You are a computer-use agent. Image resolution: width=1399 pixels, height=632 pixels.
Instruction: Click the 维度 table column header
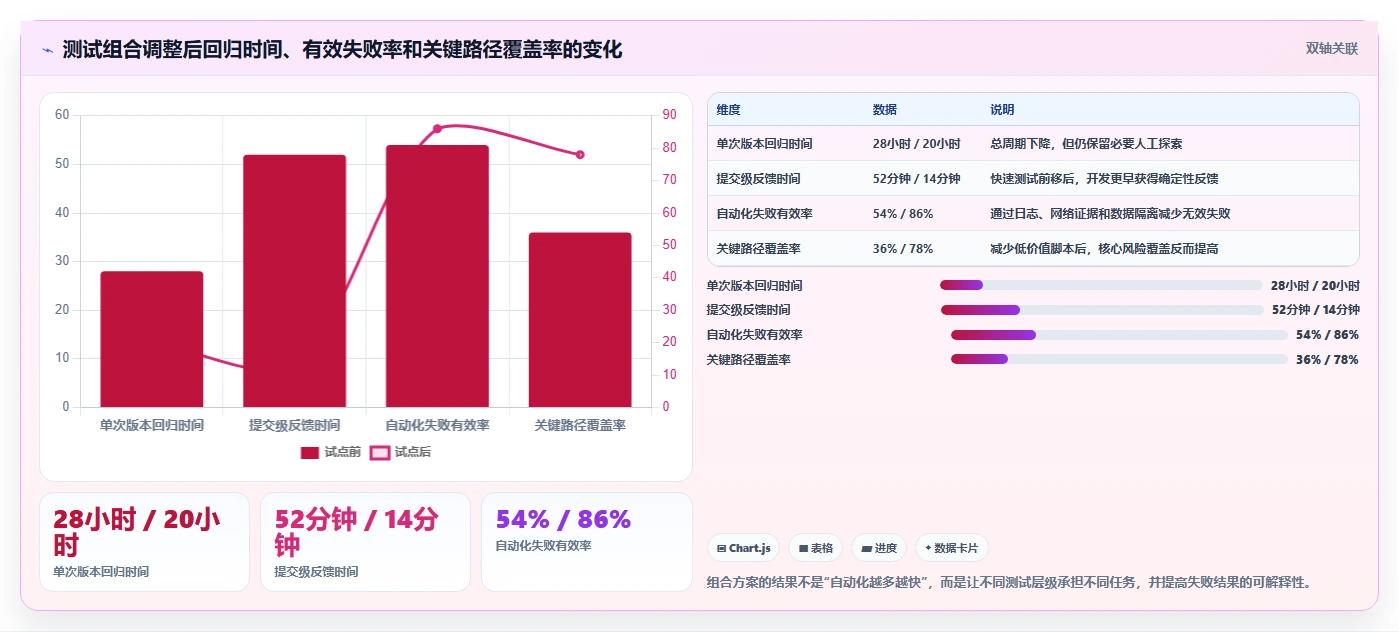coord(729,110)
